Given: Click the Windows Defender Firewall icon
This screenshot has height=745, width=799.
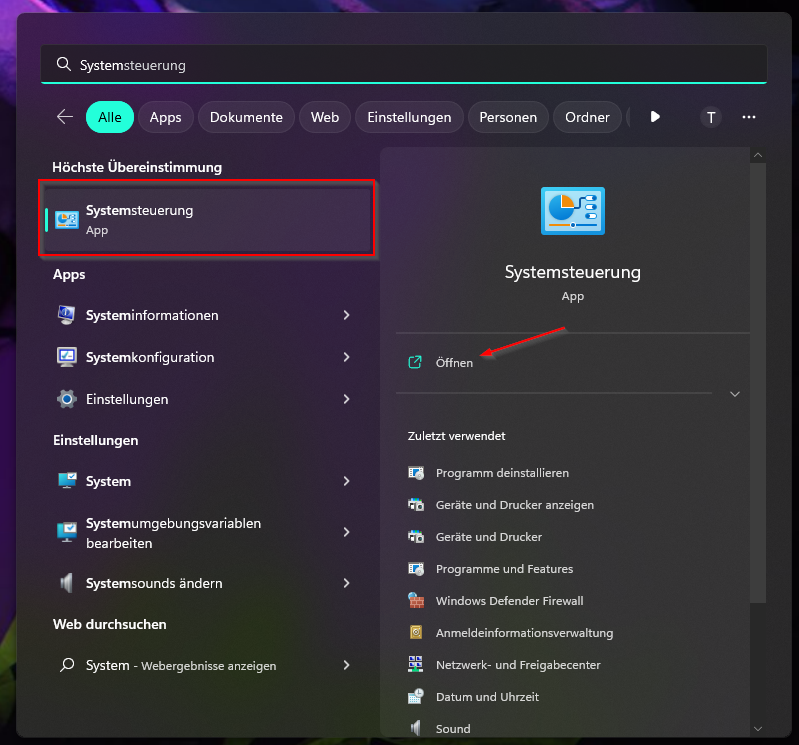Looking at the screenshot, I should click(416, 600).
